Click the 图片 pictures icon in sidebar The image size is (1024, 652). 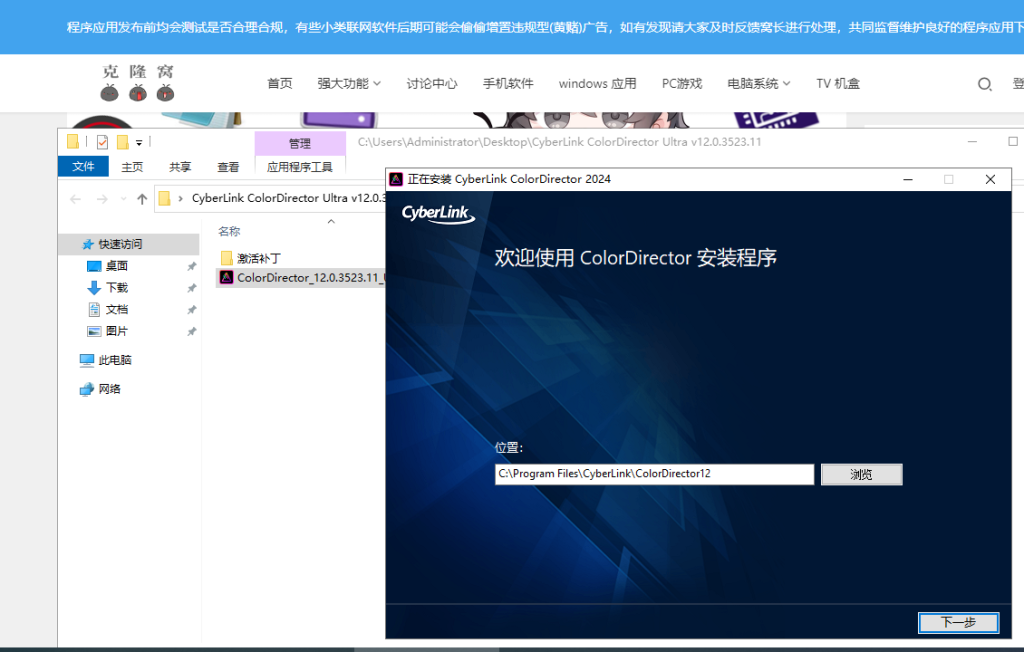point(94,331)
